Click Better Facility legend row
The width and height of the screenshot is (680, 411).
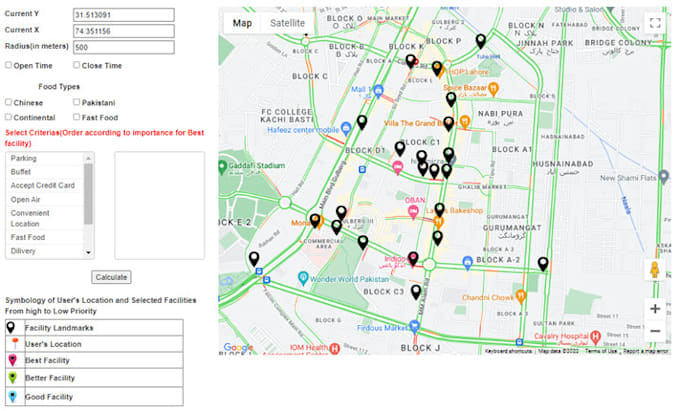click(94, 378)
